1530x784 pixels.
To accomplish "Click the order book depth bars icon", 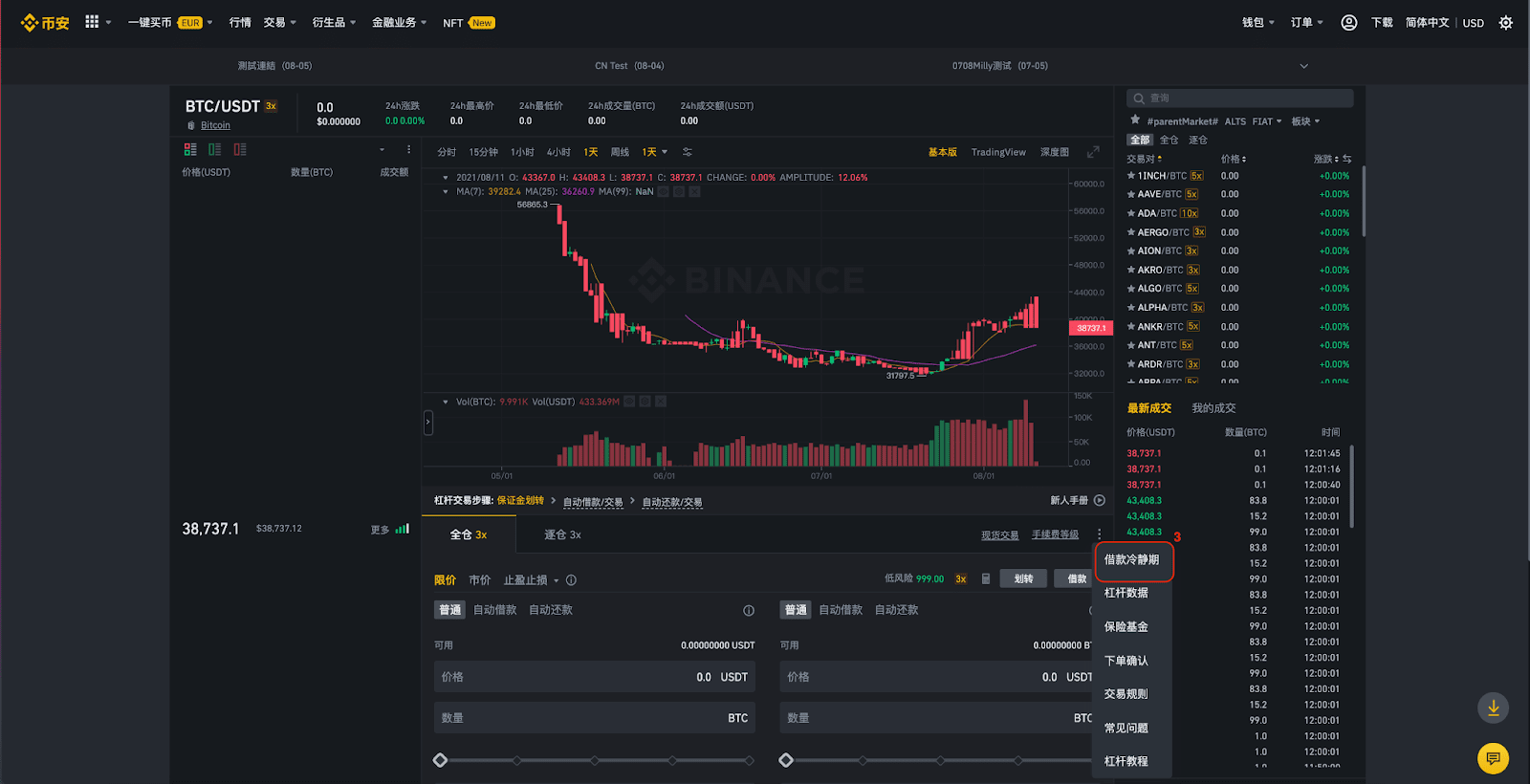I will 403,529.
